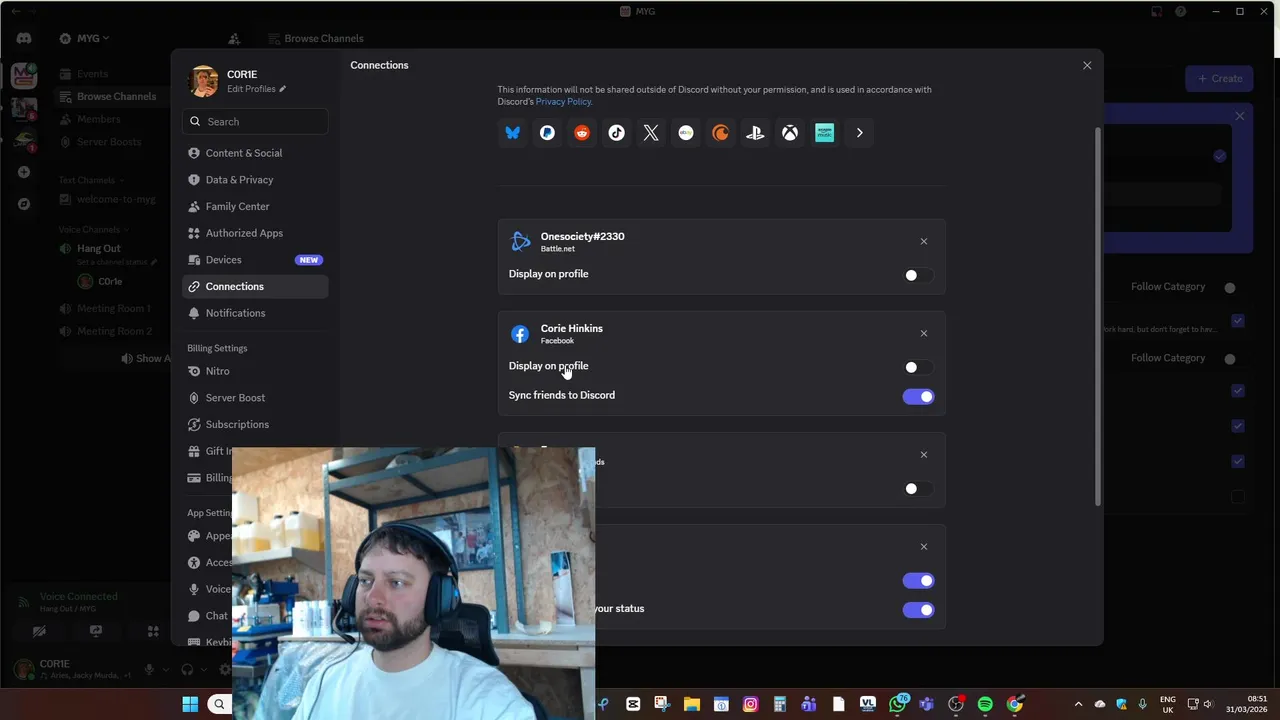
Task: Remove the Facebook Corie Hinkins connection
Action: click(x=924, y=333)
